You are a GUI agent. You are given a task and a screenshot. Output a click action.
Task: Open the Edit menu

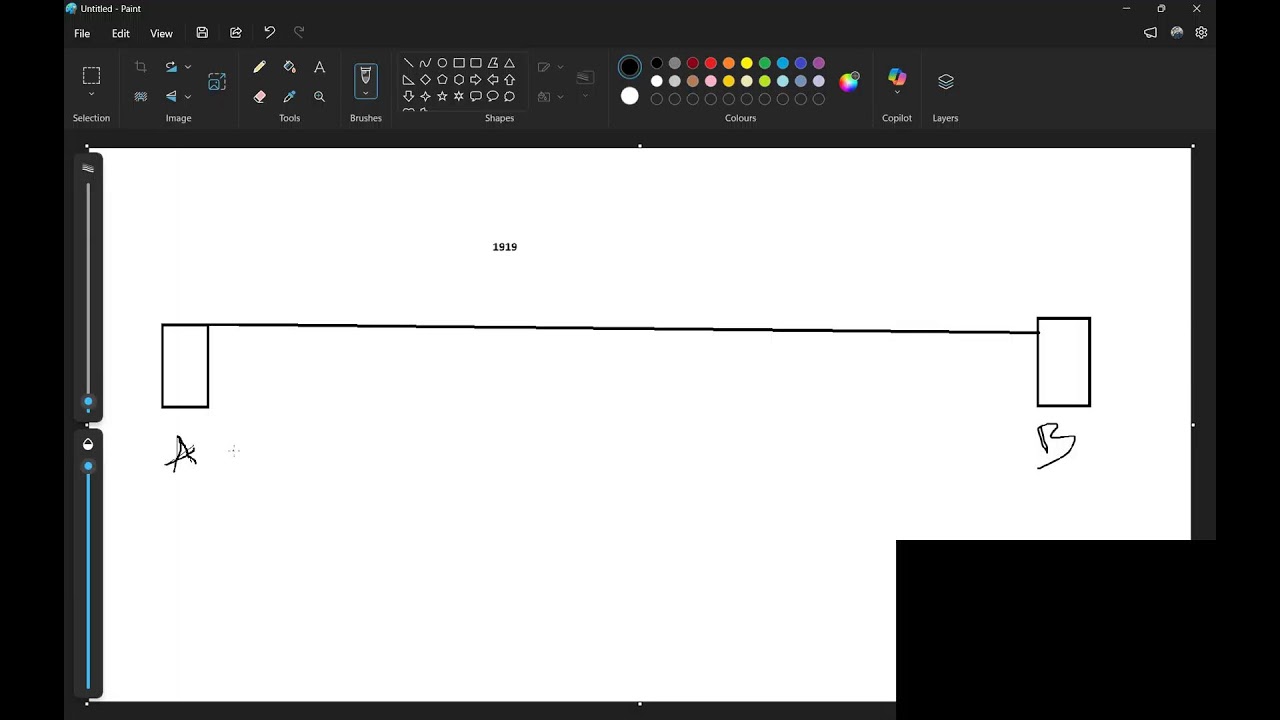120,33
